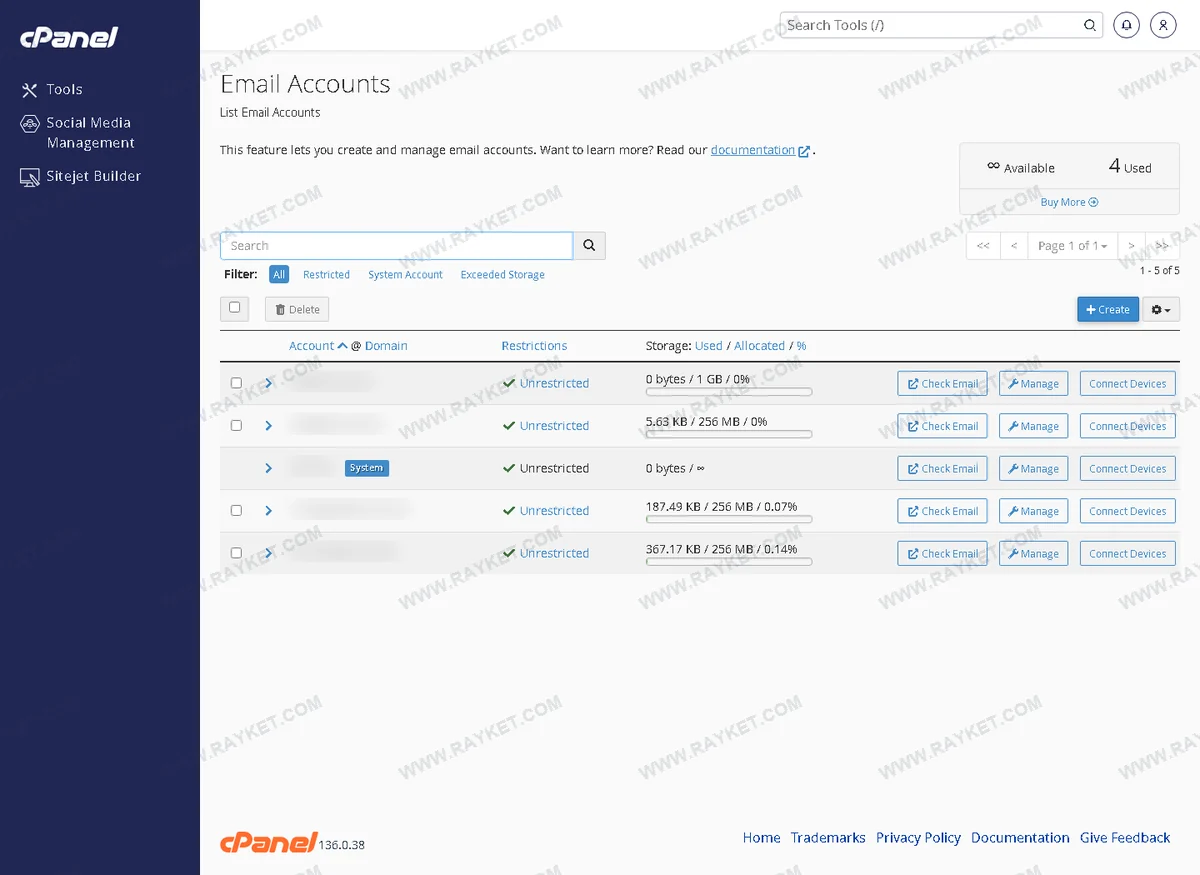Go to last page with >> button
The image size is (1200, 875).
tap(1162, 245)
